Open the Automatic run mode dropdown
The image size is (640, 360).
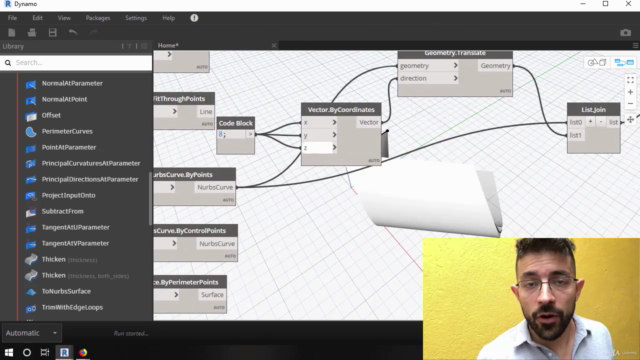point(31,333)
